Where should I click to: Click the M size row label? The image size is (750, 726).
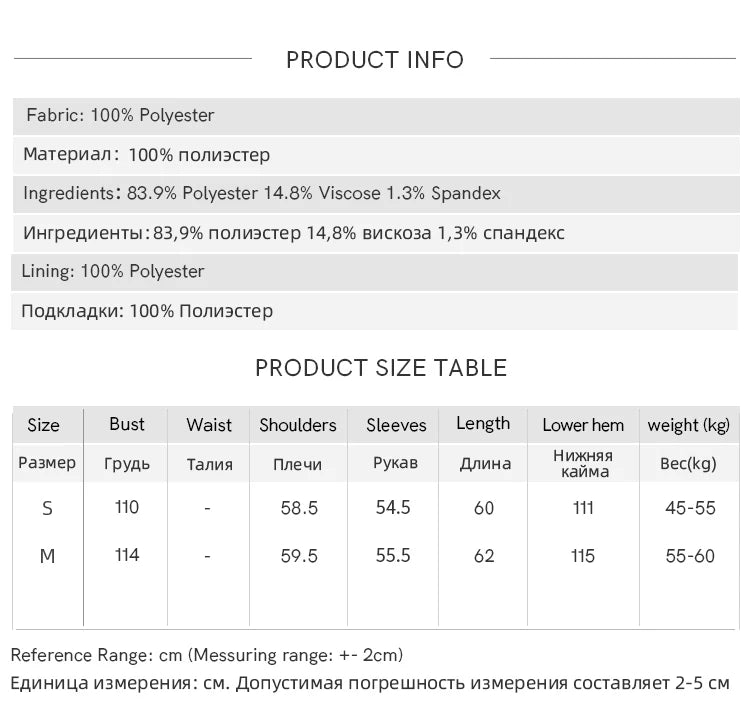pyautogui.click(x=47, y=556)
